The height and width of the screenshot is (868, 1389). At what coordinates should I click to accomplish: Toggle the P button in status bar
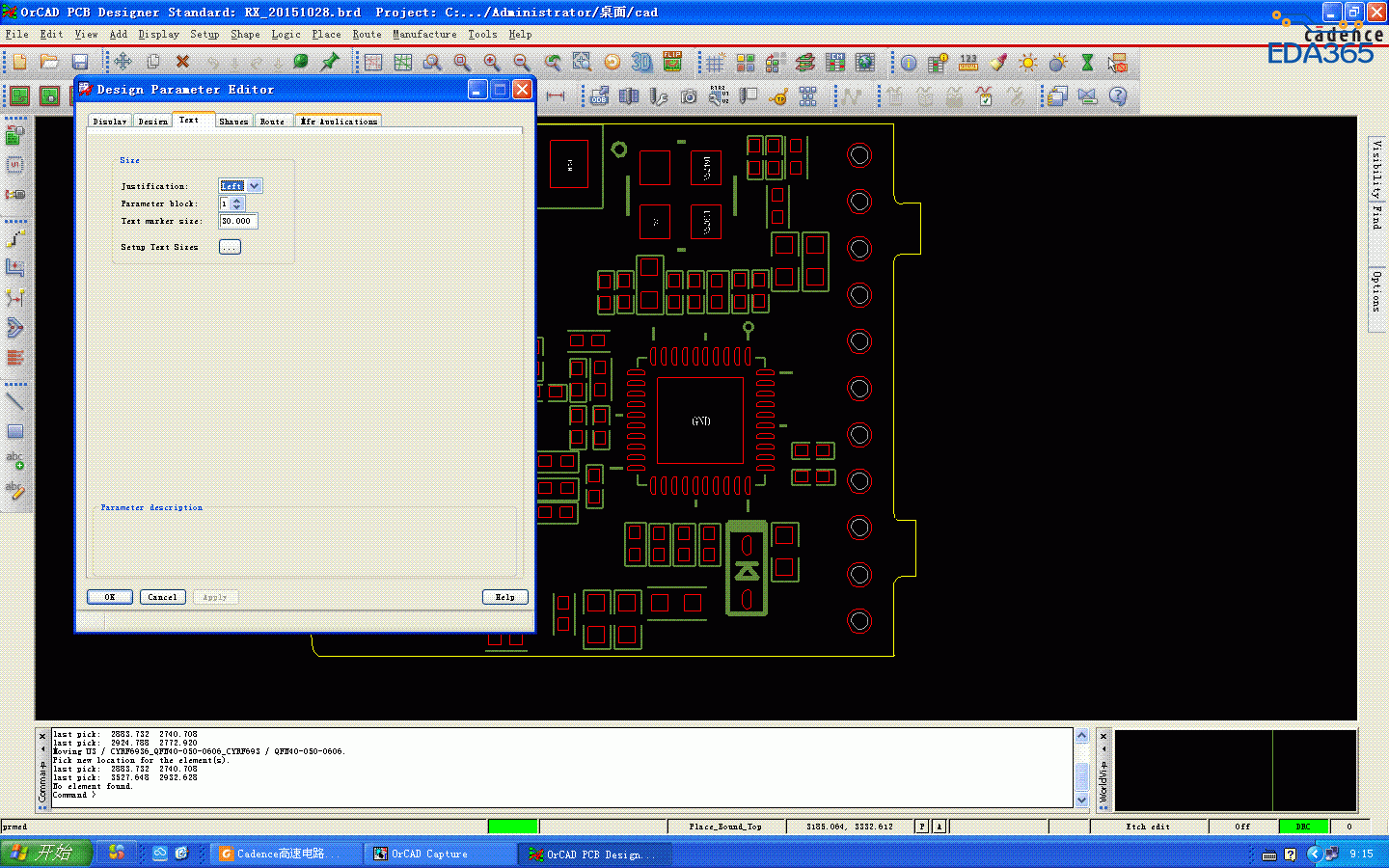(x=922, y=827)
